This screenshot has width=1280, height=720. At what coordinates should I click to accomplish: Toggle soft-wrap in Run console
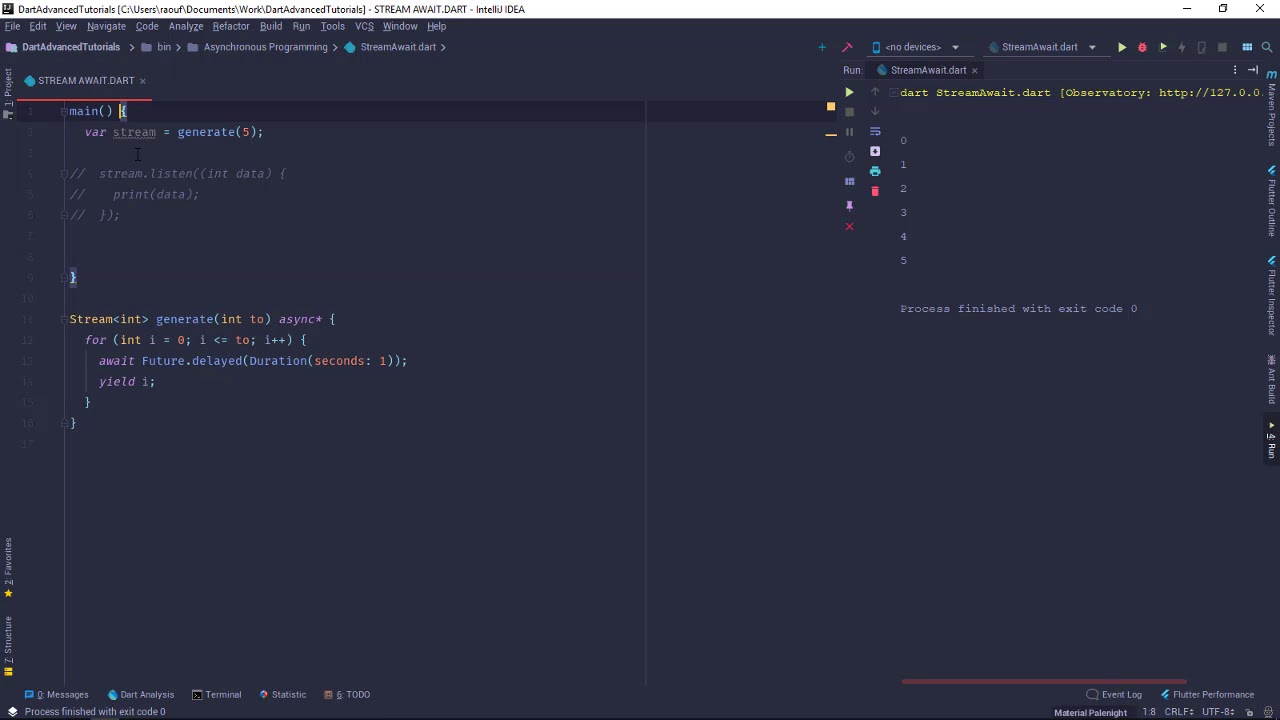pyautogui.click(x=875, y=131)
